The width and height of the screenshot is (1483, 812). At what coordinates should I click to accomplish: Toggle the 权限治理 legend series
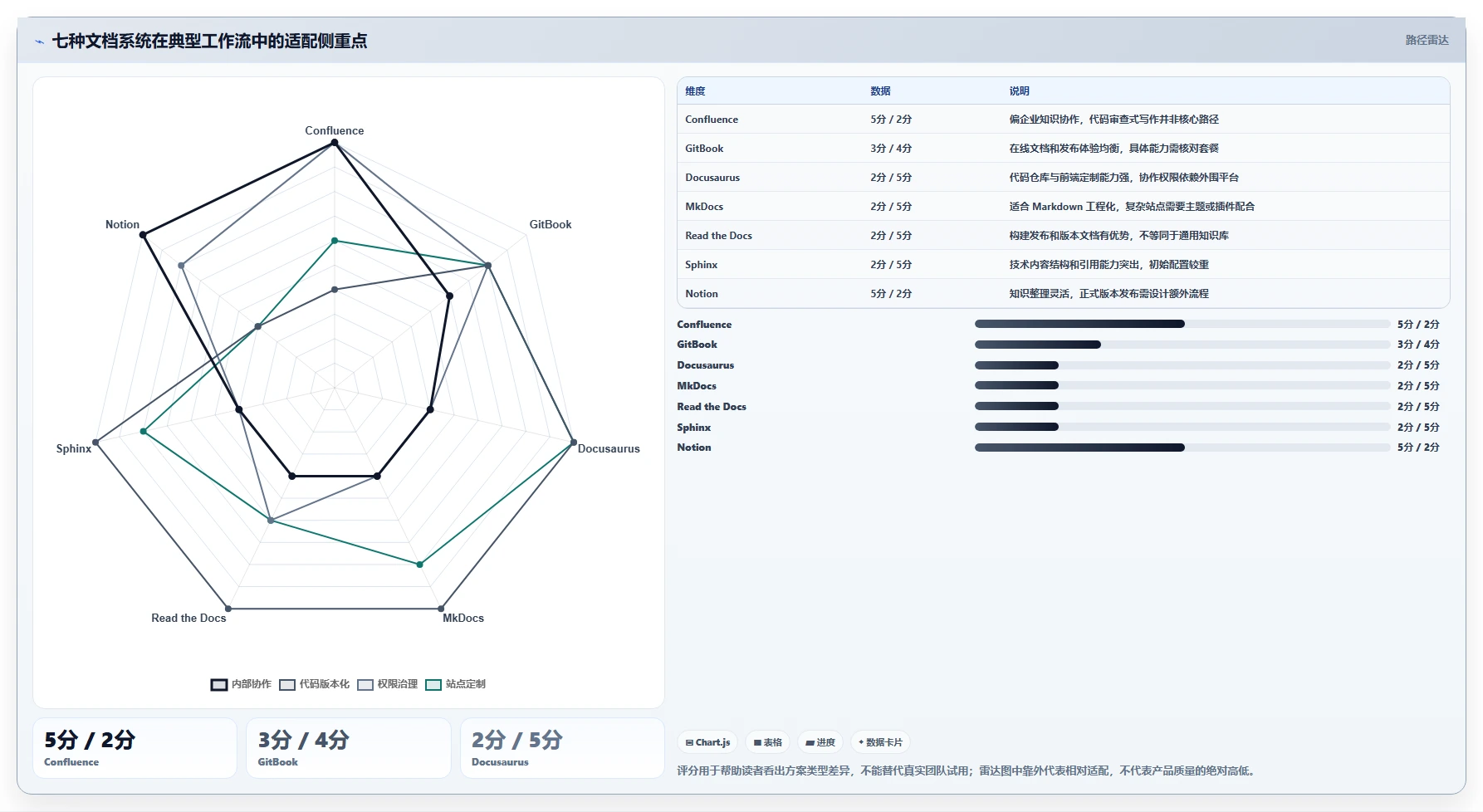388,684
